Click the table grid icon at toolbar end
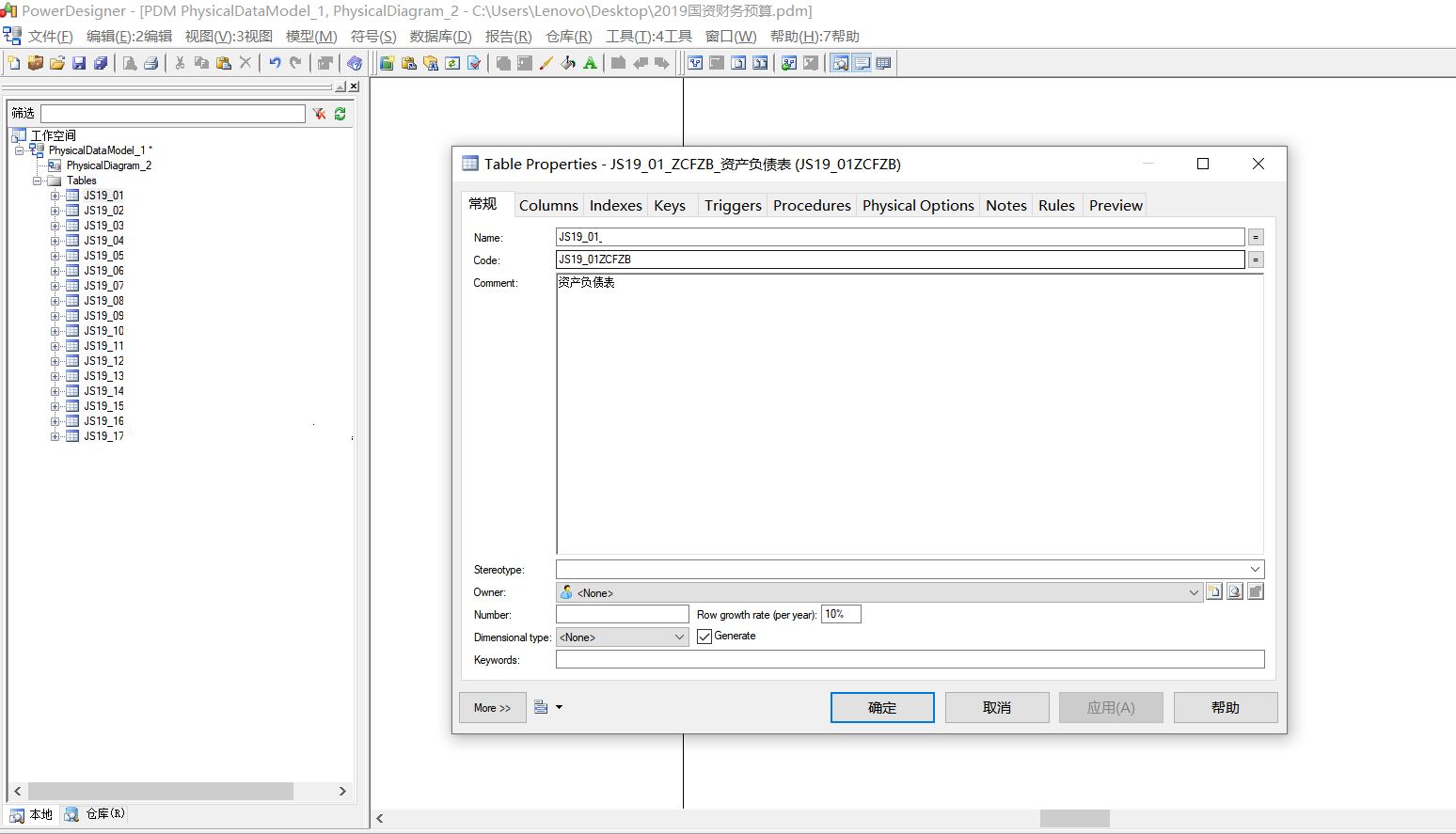Screen dimensions: 1456x834 pos(883,63)
